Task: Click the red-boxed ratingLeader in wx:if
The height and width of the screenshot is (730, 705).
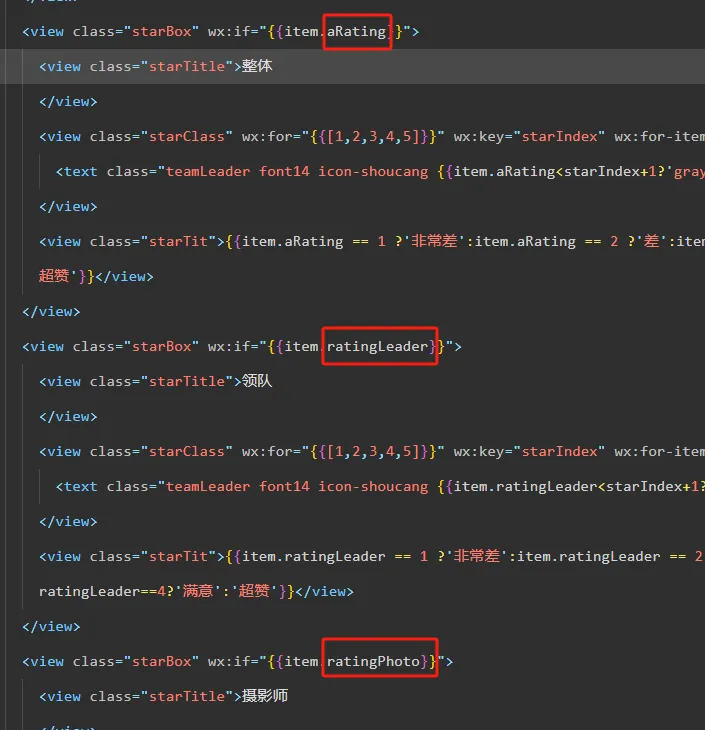Action: [380, 346]
